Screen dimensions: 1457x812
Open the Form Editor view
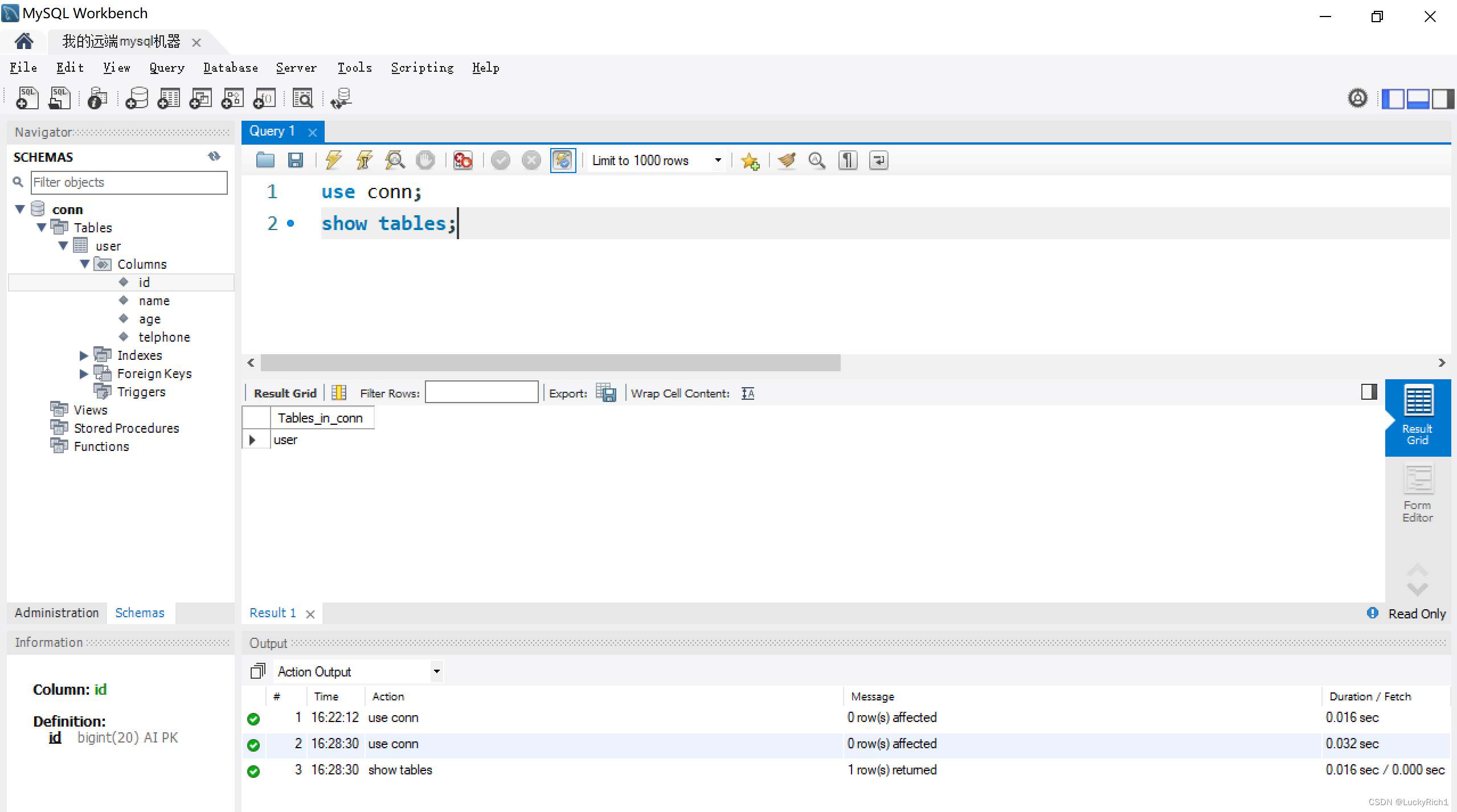click(x=1417, y=493)
